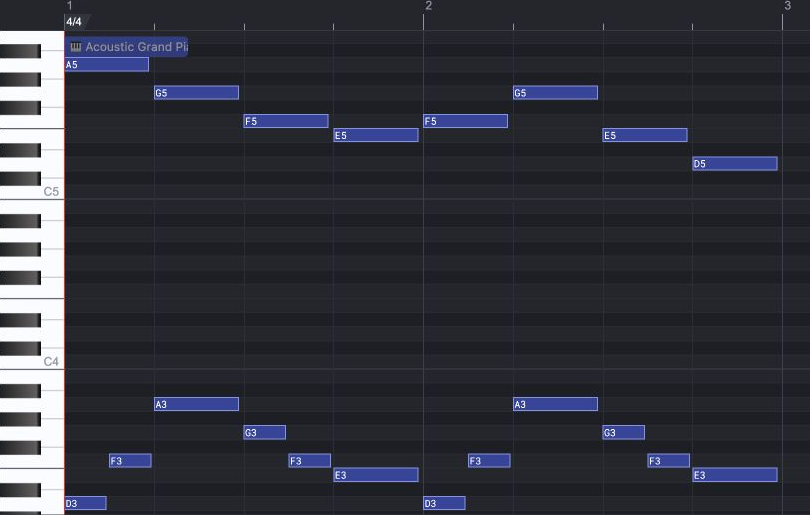This screenshot has width=810, height=515.
Task: Select F3 note right after D3 in bar 1
Action: click(130, 461)
